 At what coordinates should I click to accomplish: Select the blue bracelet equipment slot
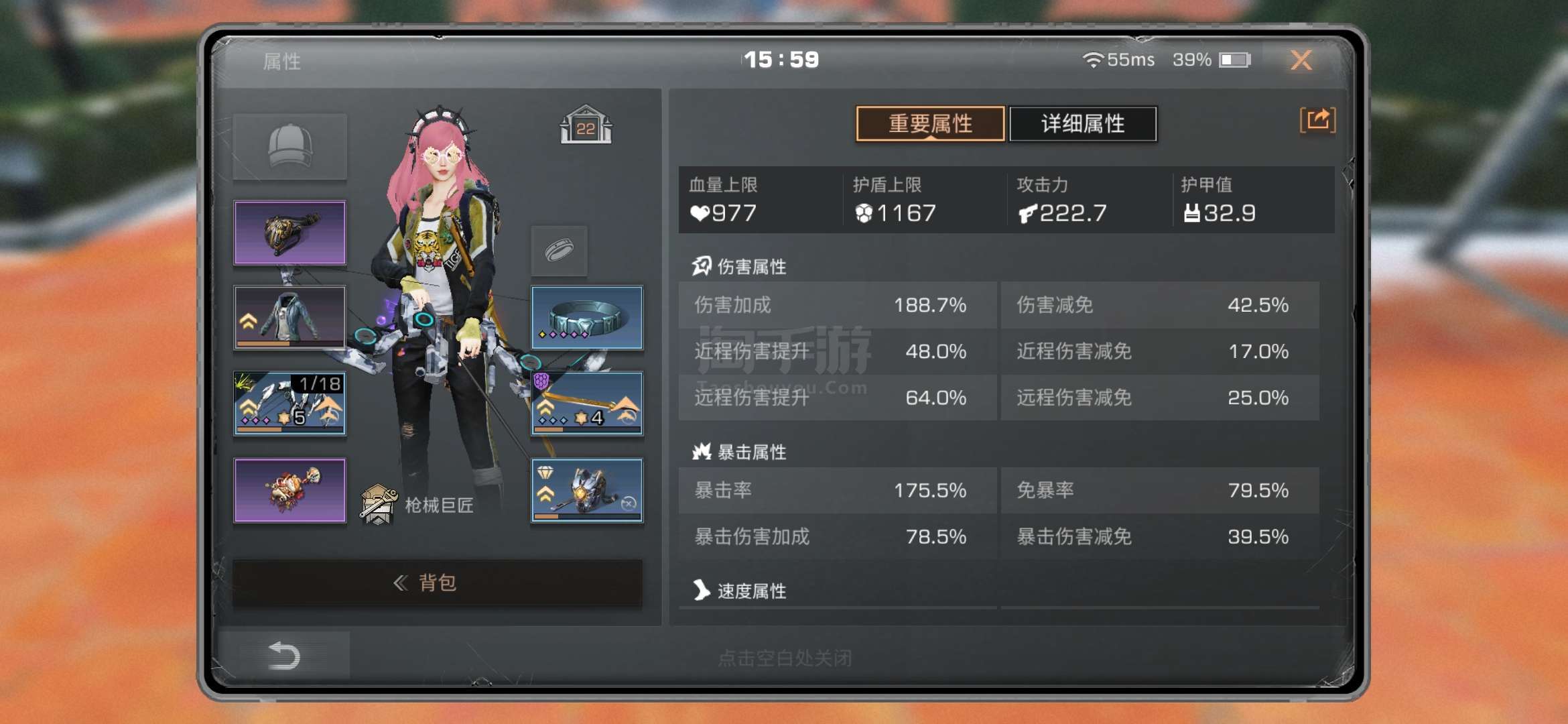(x=587, y=318)
